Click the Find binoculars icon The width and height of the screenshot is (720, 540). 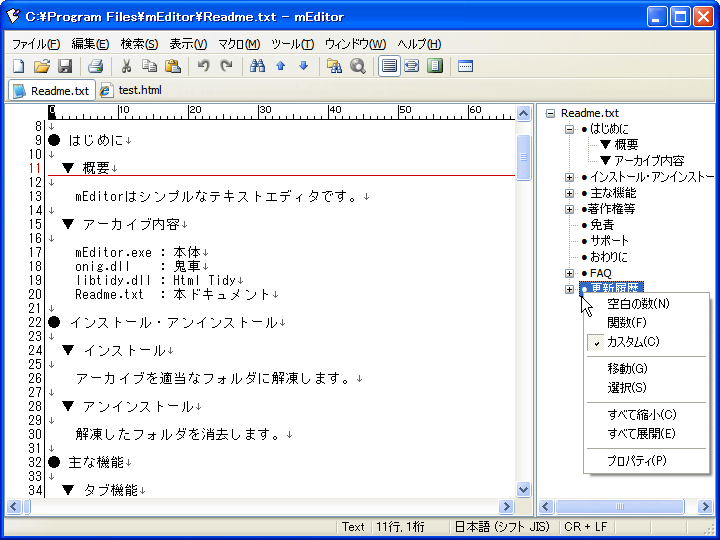click(x=257, y=66)
